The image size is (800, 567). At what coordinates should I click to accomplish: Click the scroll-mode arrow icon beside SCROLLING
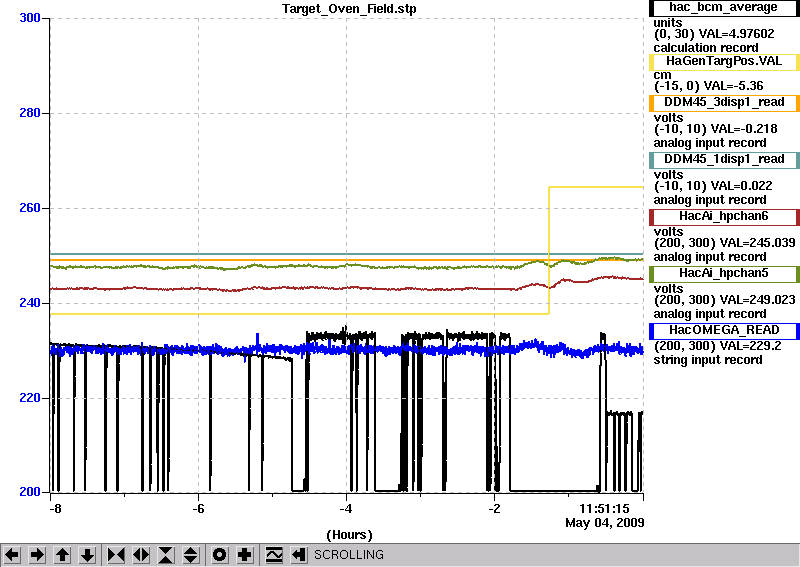pos(298,554)
